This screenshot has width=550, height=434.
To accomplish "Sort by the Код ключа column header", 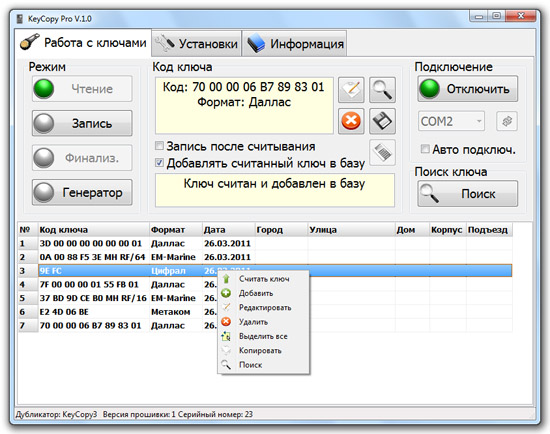I will (x=94, y=230).
